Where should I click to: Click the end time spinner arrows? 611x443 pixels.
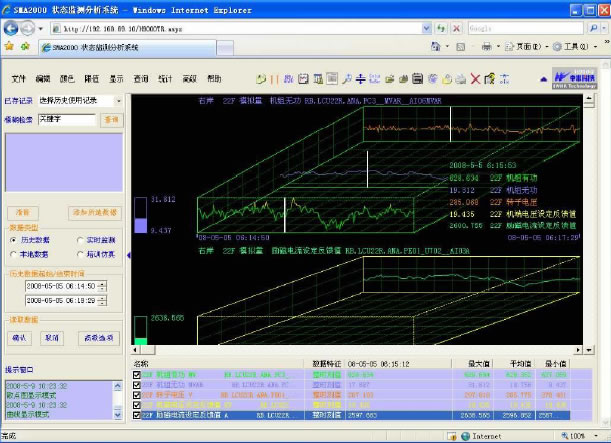(102, 300)
